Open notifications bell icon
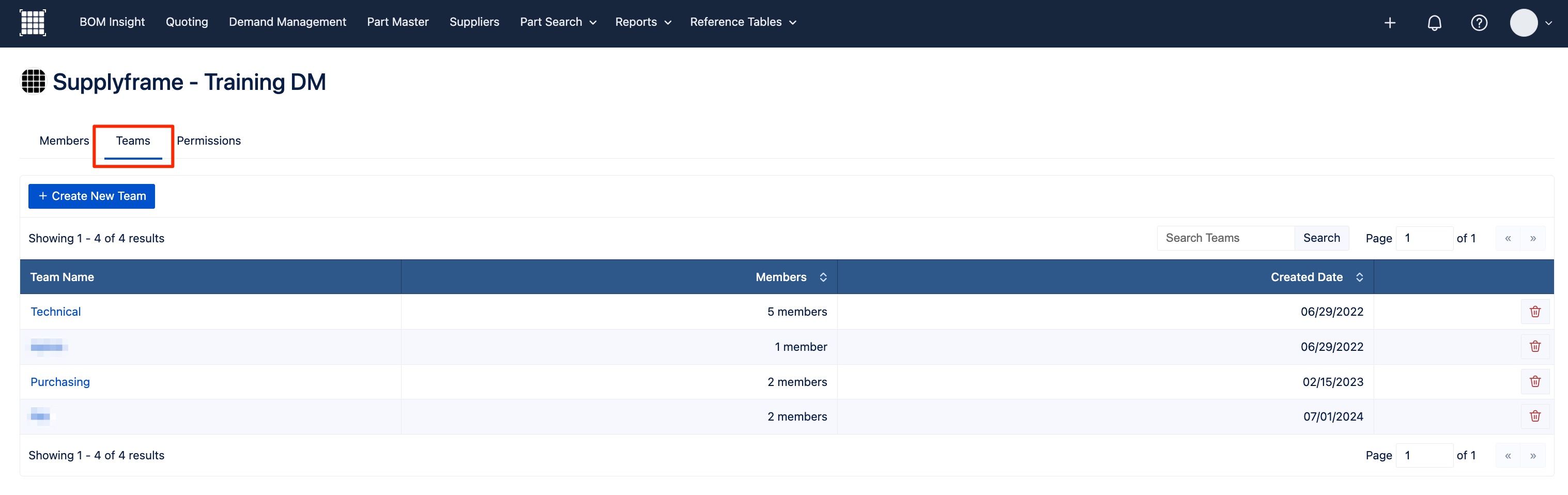 (x=1435, y=23)
